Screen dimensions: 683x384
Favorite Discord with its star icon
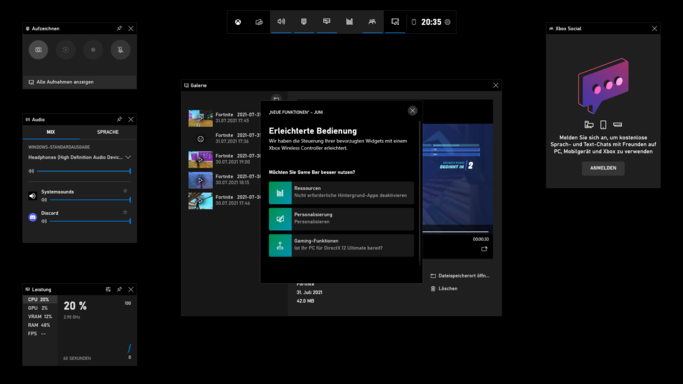pos(125,212)
